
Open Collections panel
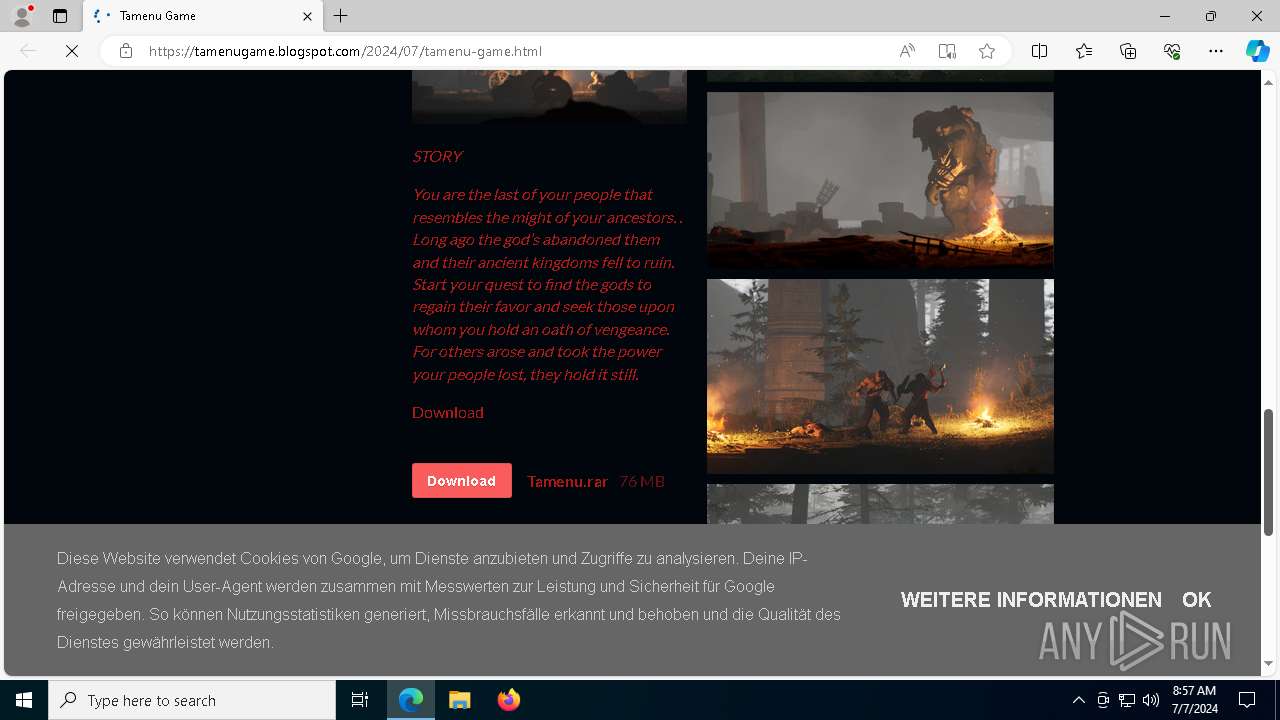coord(1128,51)
